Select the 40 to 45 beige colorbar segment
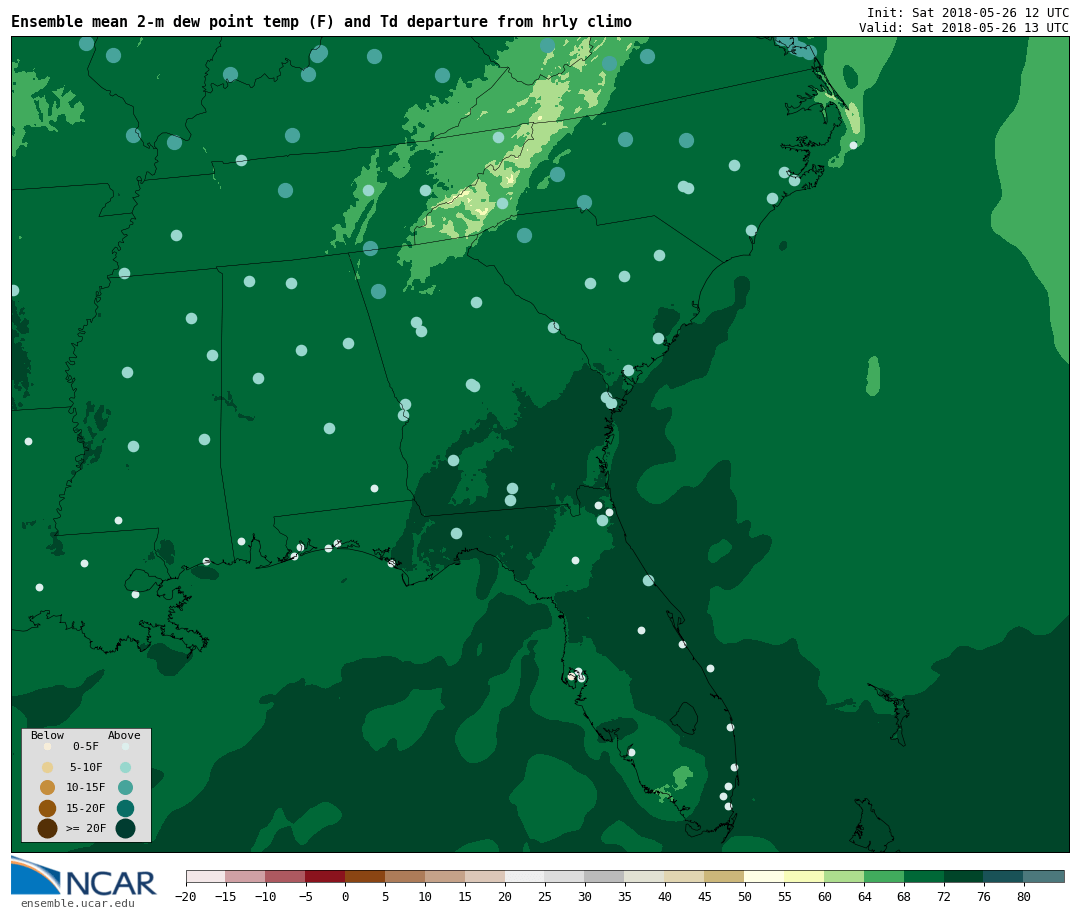The height and width of the screenshot is (915, 1080). [x=685, y=876]
